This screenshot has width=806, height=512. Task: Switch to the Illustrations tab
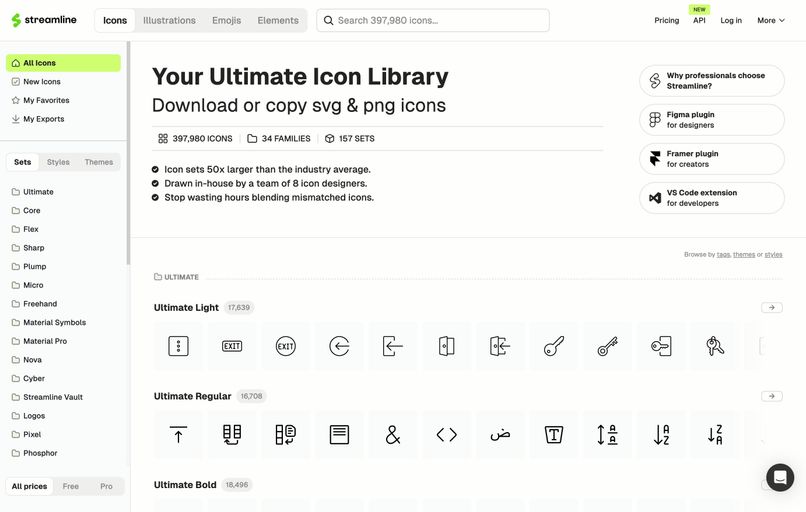(169, 20)
